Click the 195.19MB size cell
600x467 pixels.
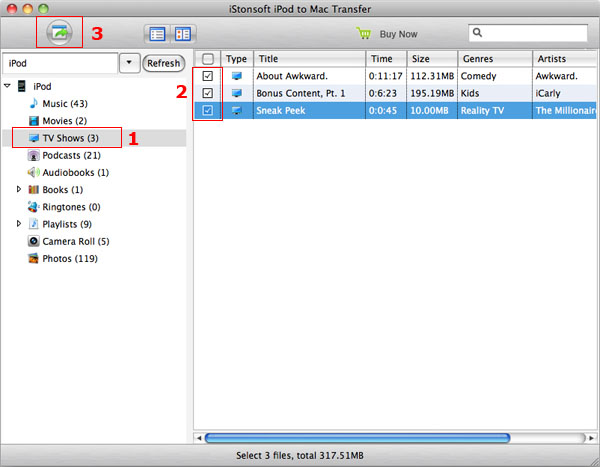[x=432, y=93]
